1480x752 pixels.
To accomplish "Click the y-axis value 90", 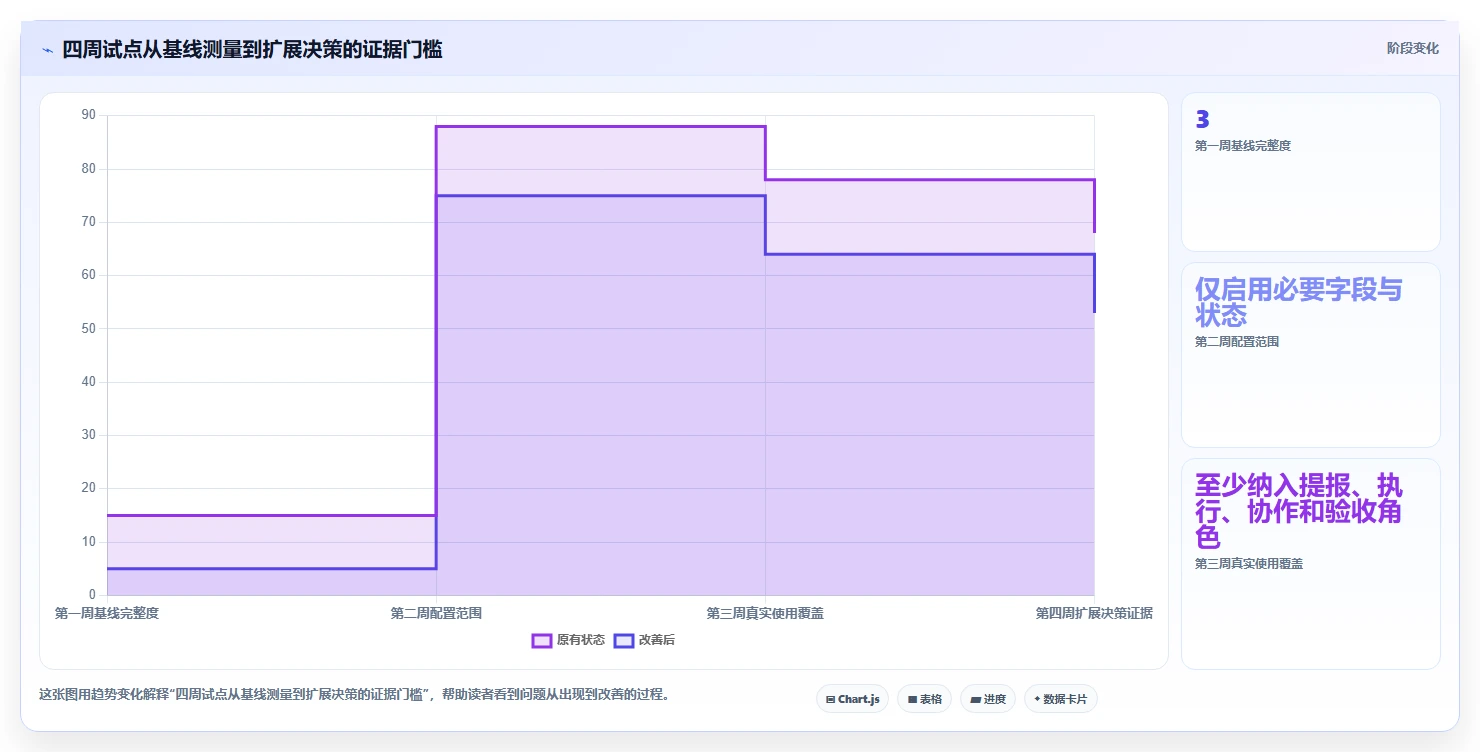I will 89,115.
